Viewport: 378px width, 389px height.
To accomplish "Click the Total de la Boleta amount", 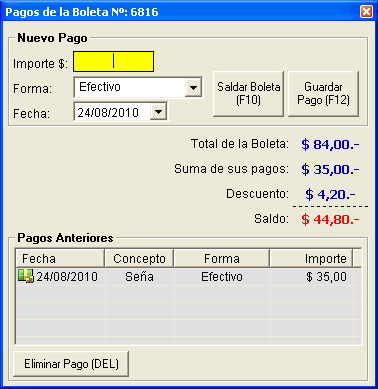I will point(330,144).
